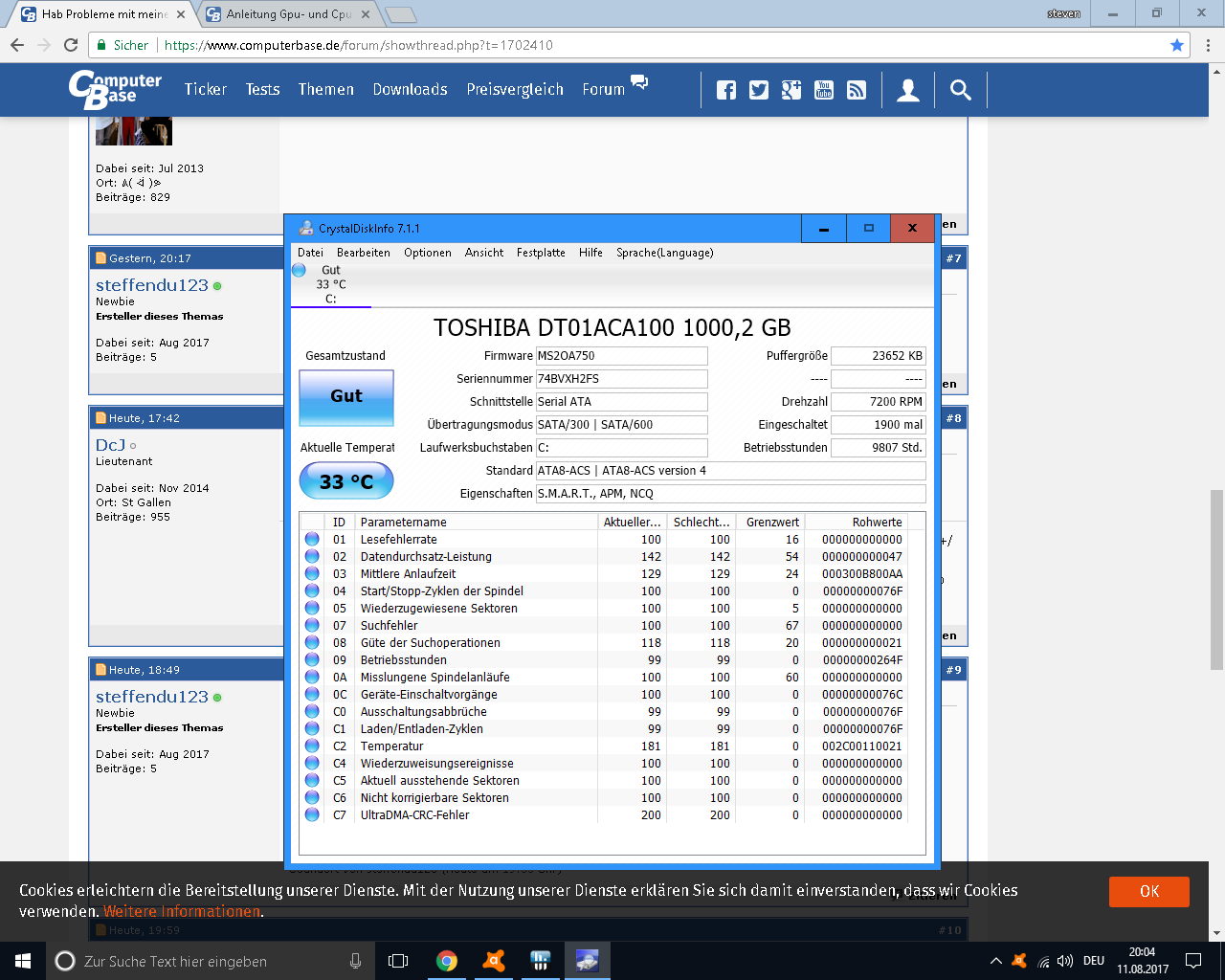The height and width of the screenshot is (980, 1225).
Task: Open Ansicht menu in CrystalDiskInfo
Action: pos(484,253)
